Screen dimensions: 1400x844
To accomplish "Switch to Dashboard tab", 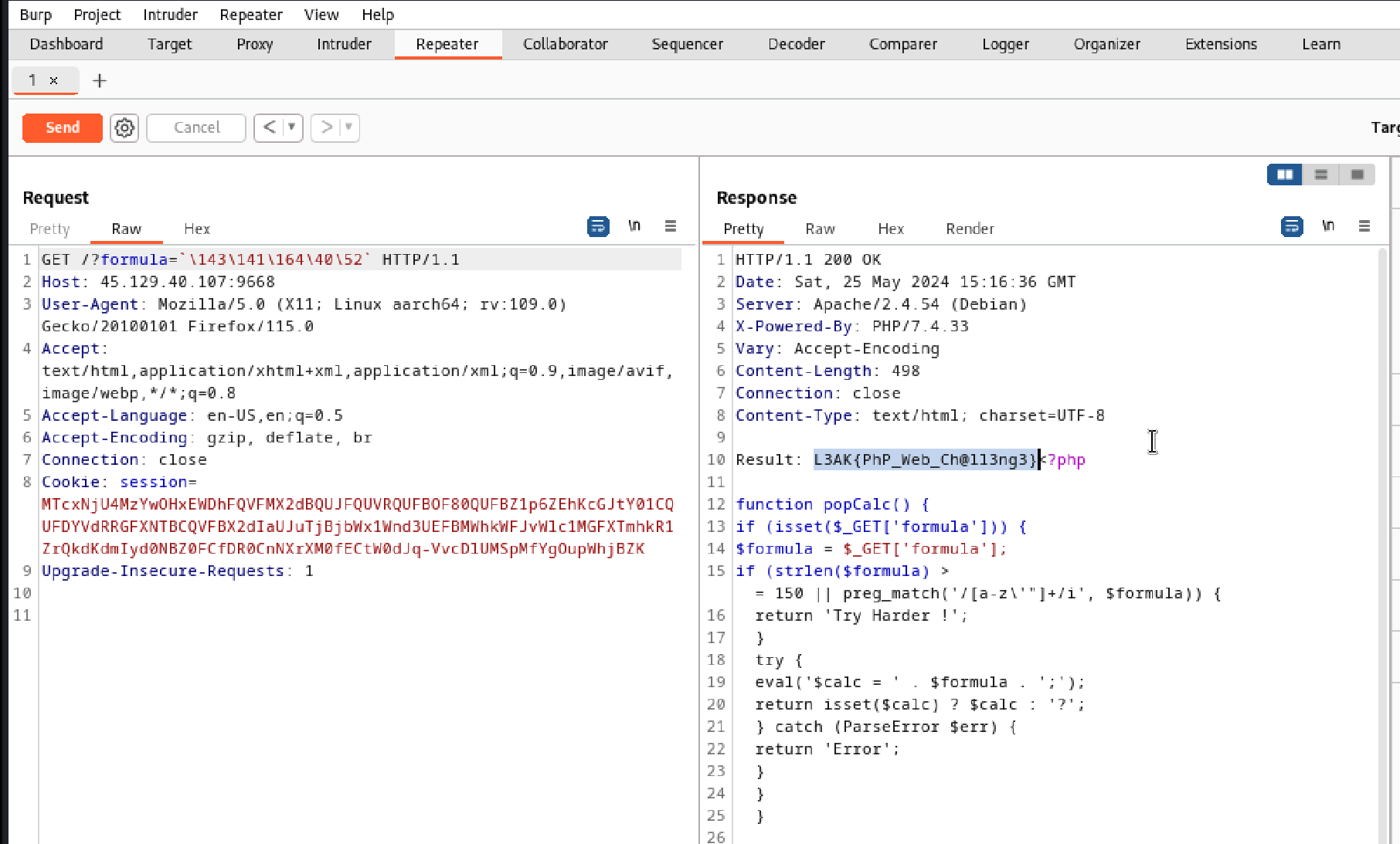I will (x=66, y=44).
